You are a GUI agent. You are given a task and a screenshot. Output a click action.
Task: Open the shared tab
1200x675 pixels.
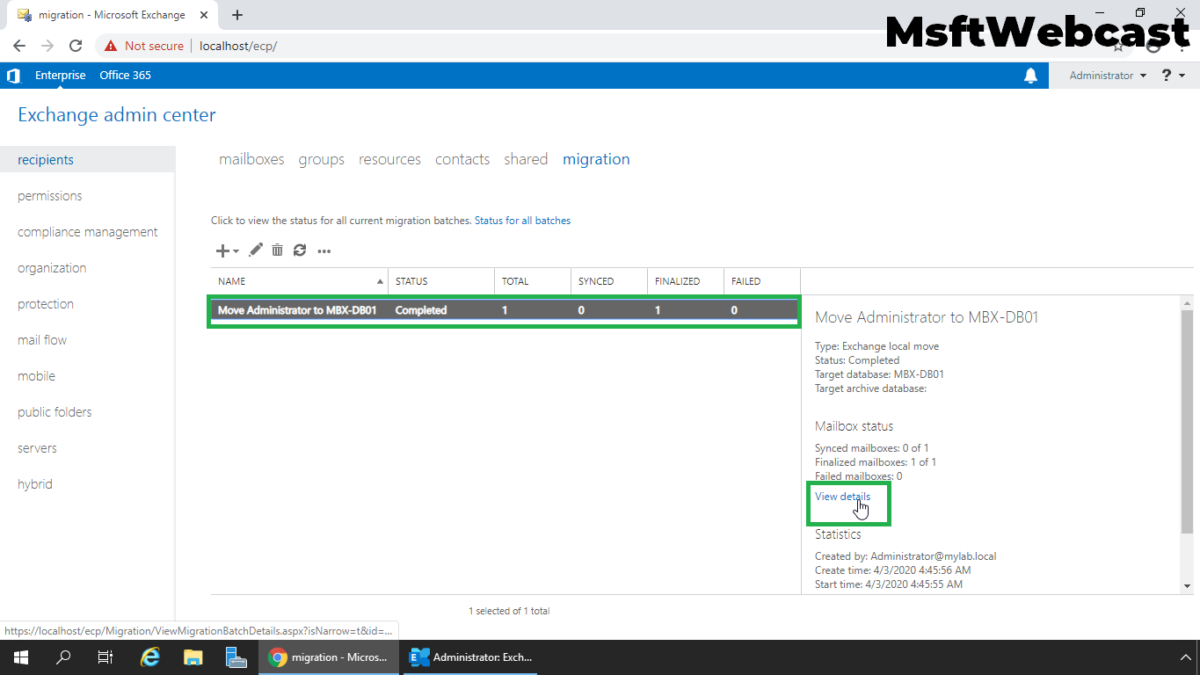click(526, 159)
